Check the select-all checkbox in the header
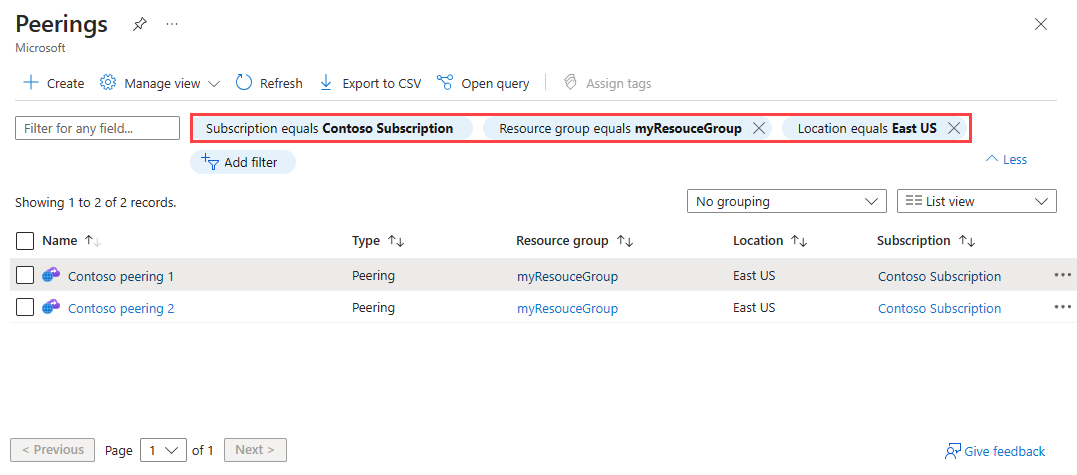The width and height of the screenshot is (1077, 475). [x=26, y=241]
